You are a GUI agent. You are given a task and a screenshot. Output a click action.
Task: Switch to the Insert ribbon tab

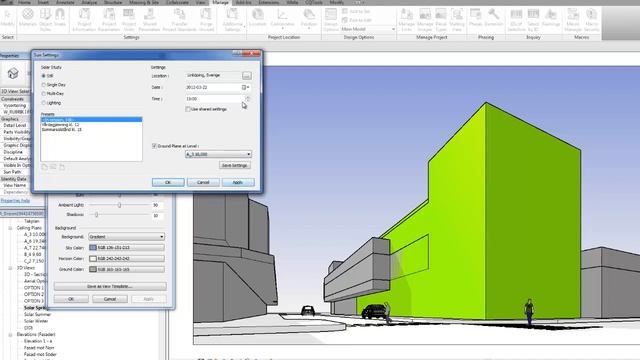click(43, 2)
